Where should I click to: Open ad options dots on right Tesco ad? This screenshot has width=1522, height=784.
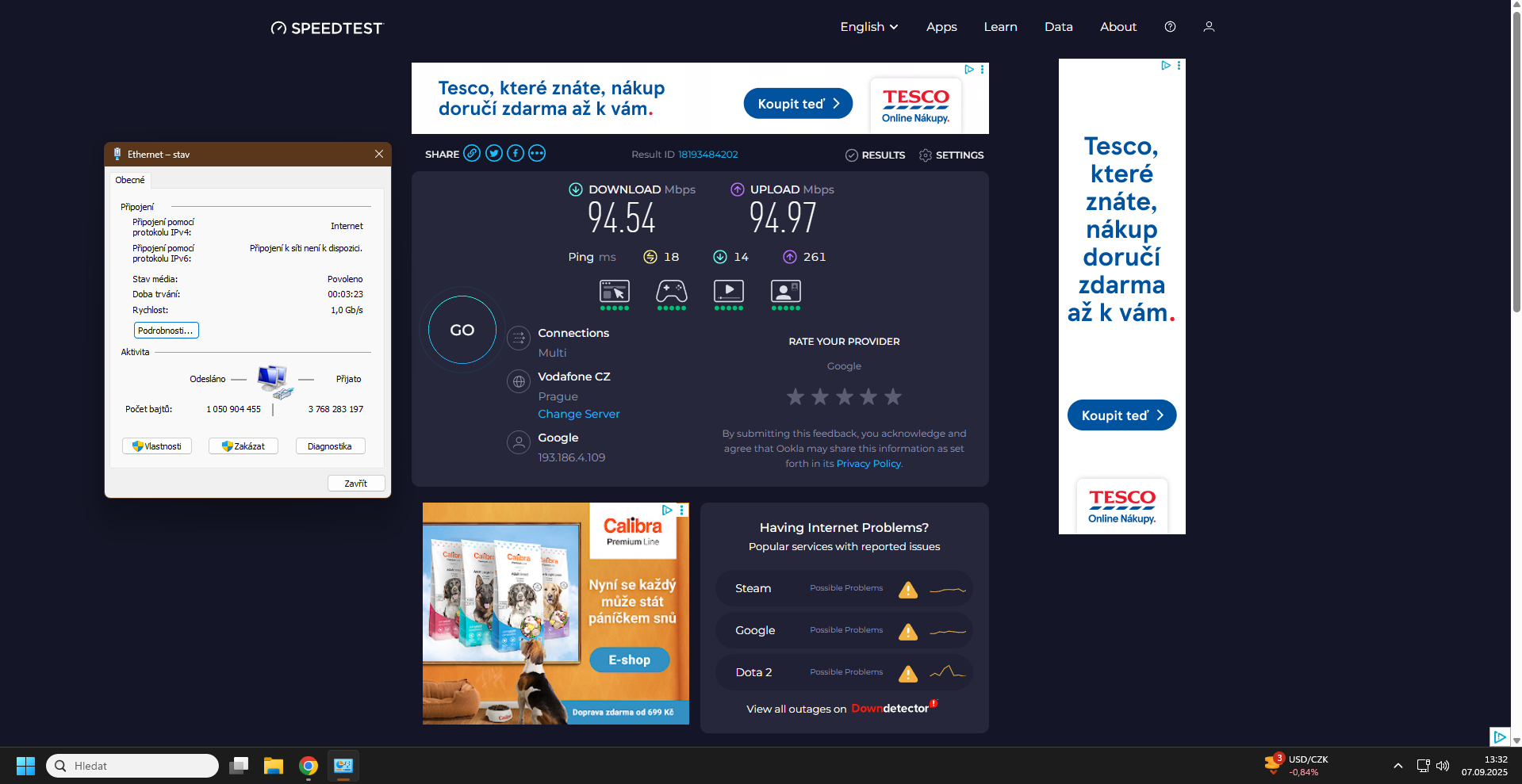tap(1179, 65)
